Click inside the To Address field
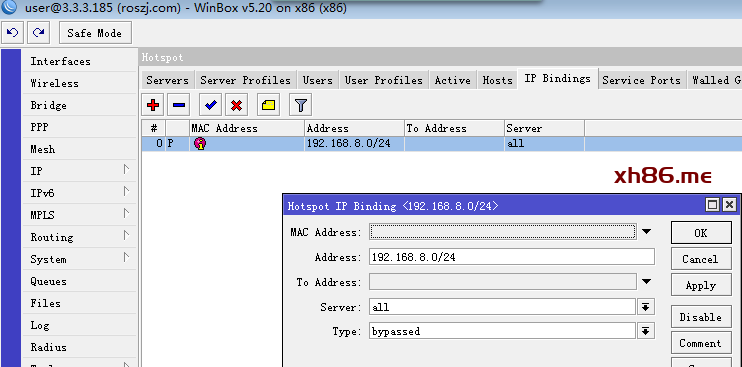The image size is (742, 367). (503, 282)
